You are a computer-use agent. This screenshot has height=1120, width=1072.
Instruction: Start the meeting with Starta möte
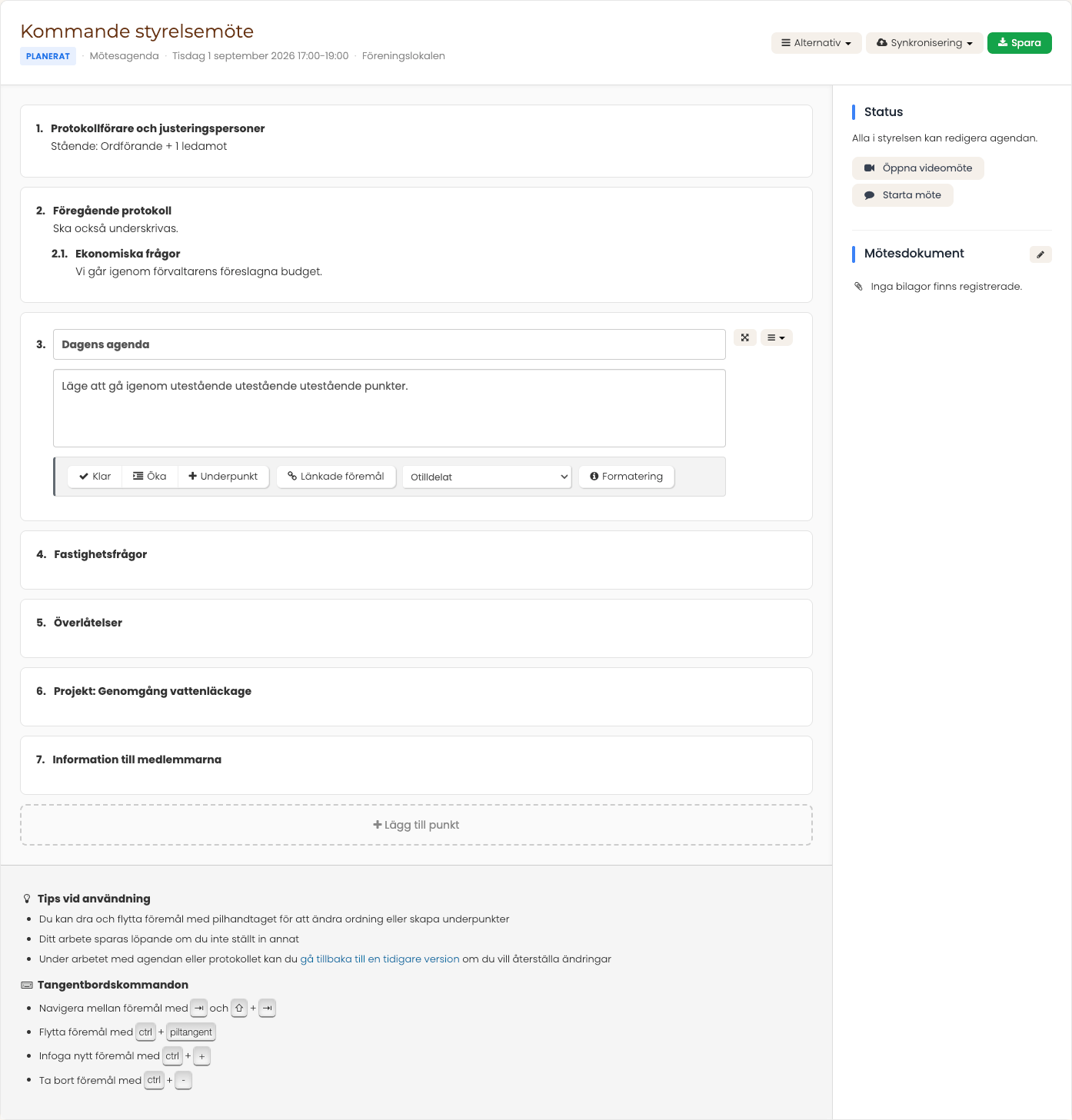tap(902, 195)
